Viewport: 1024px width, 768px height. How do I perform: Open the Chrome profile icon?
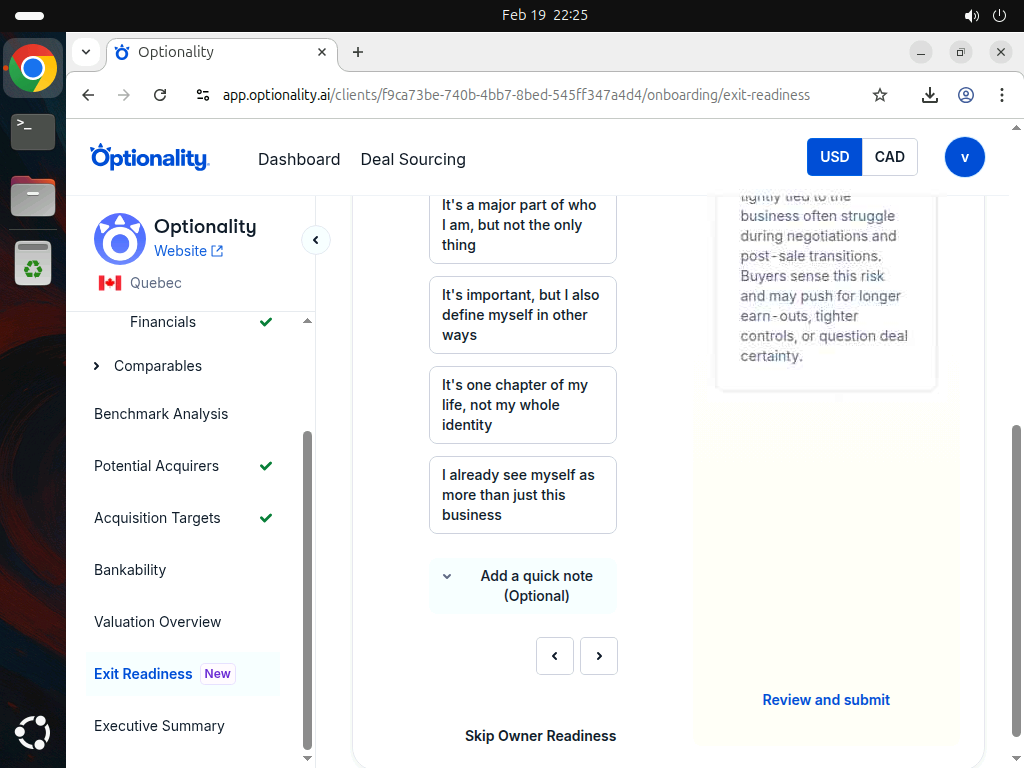[966, 95]
